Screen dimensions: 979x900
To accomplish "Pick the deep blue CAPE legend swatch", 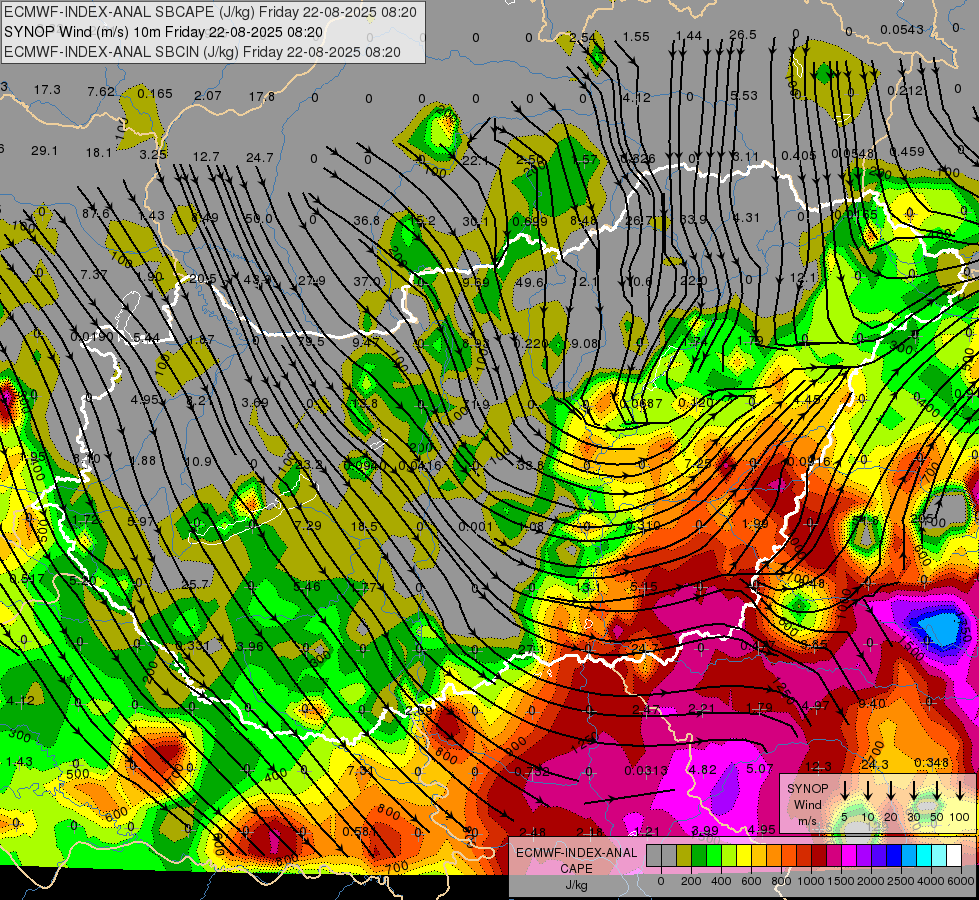I will pos(893,856).
